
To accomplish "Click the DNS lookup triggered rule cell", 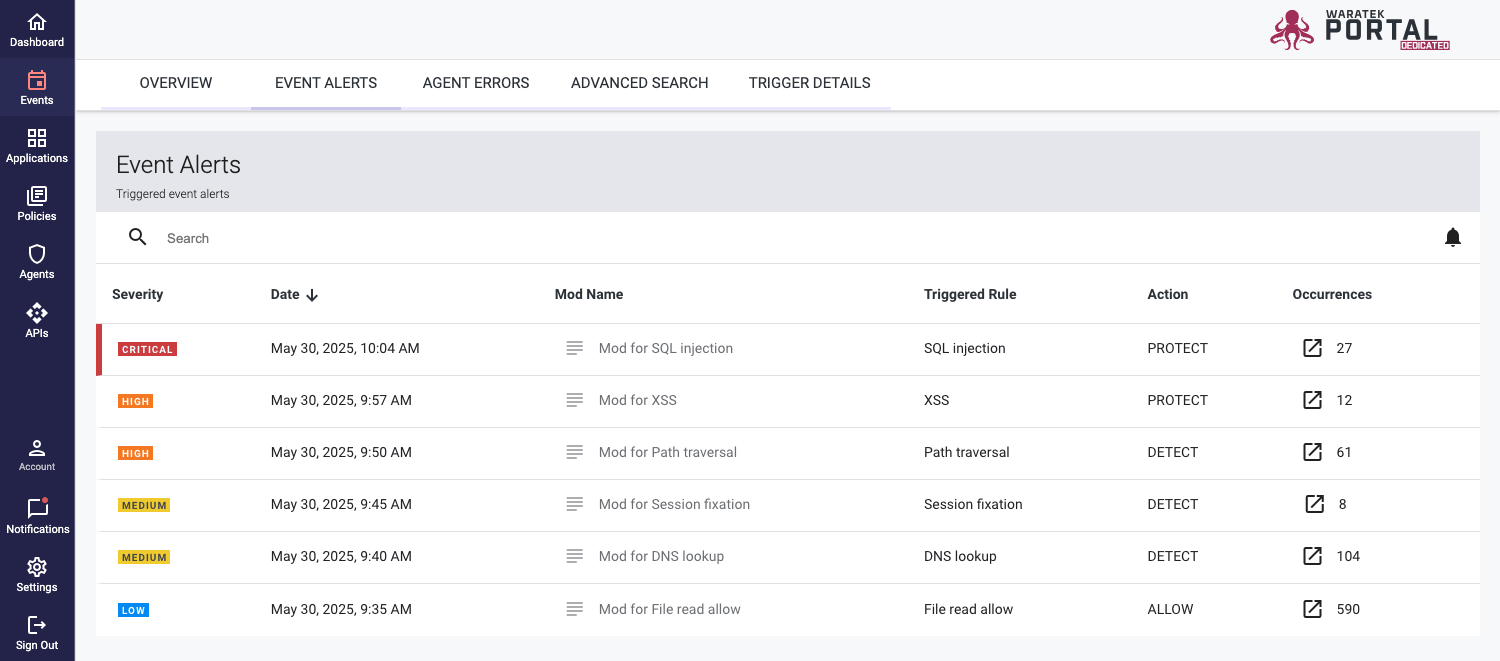I will [960, 556].
